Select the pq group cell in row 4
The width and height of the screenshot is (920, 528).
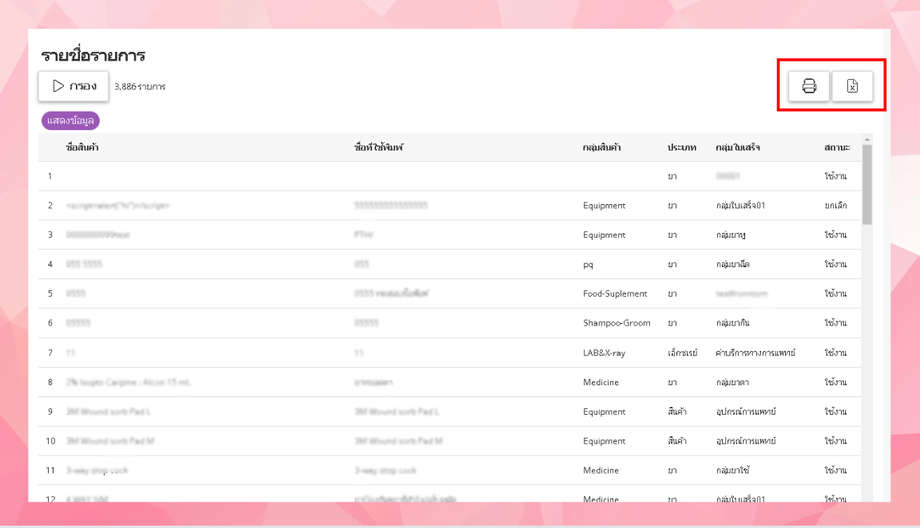pyautogui.click(x=588, y=265)
